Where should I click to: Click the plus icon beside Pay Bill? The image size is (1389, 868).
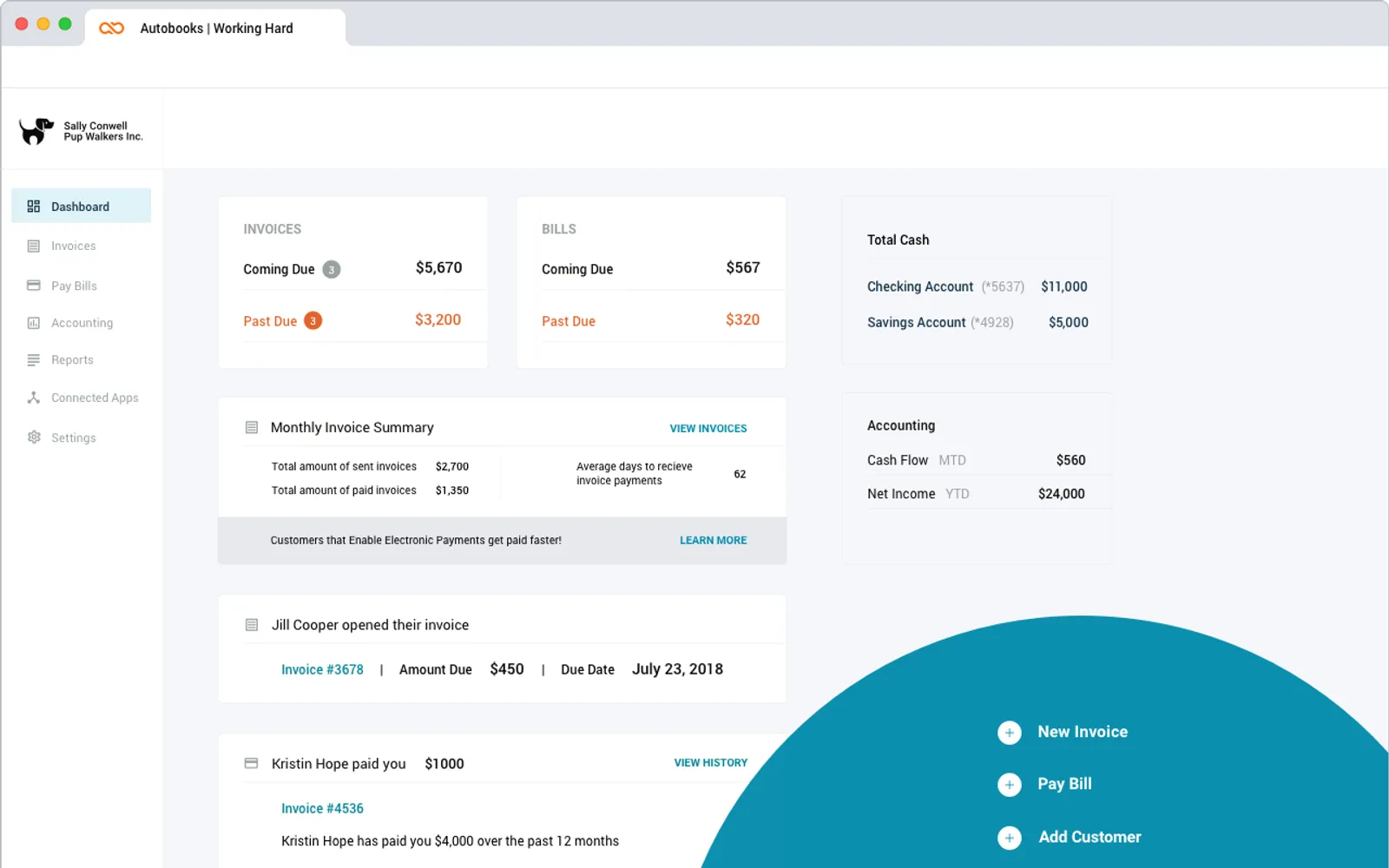(x=1009, y=785)
